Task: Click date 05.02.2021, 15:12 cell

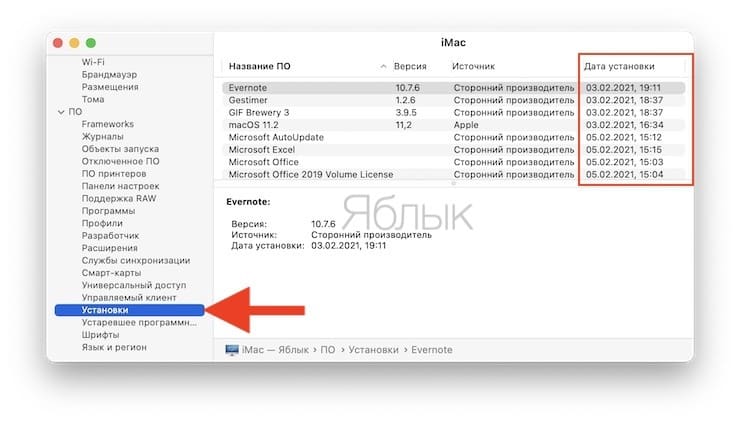Action: click(624, 137)
